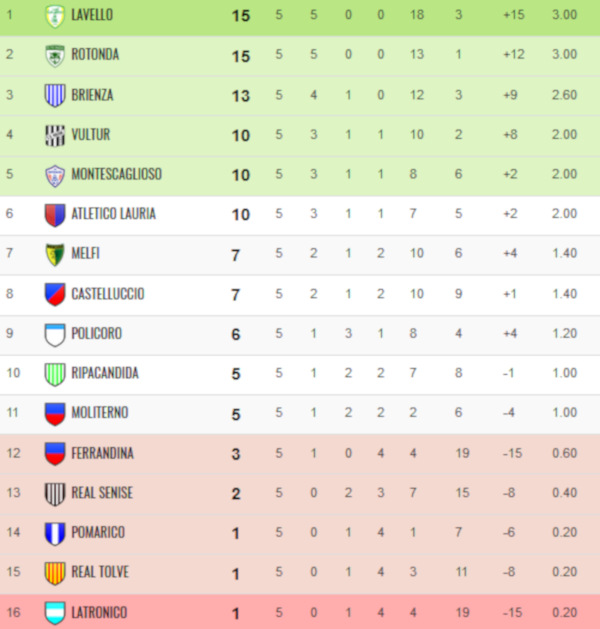Click the Lavello team crest icon
Viewport: 600px width, 629px height.
[55, 16]
